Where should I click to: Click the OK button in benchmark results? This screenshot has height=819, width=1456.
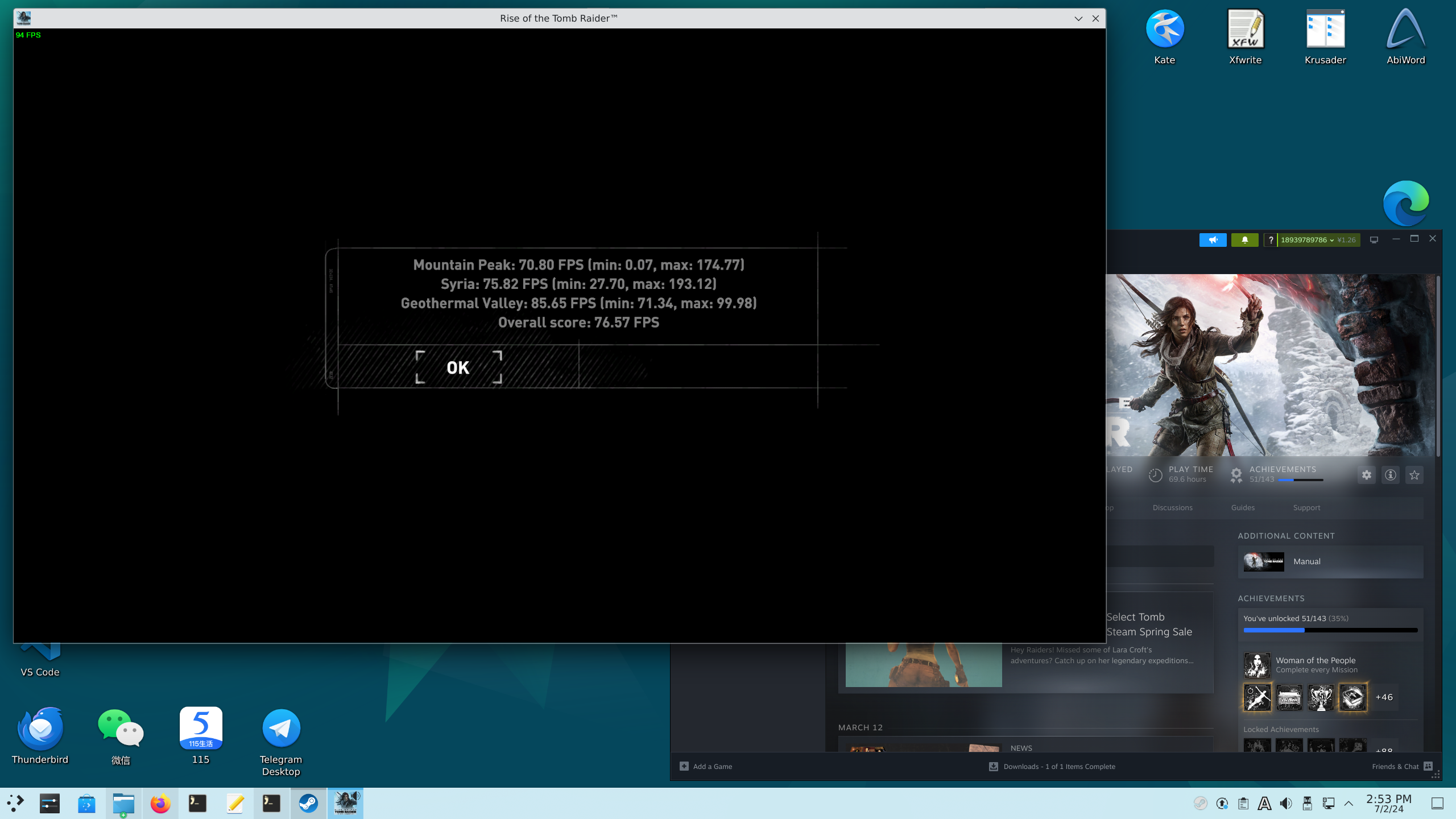pyautogui.click(x=458, y=368)
